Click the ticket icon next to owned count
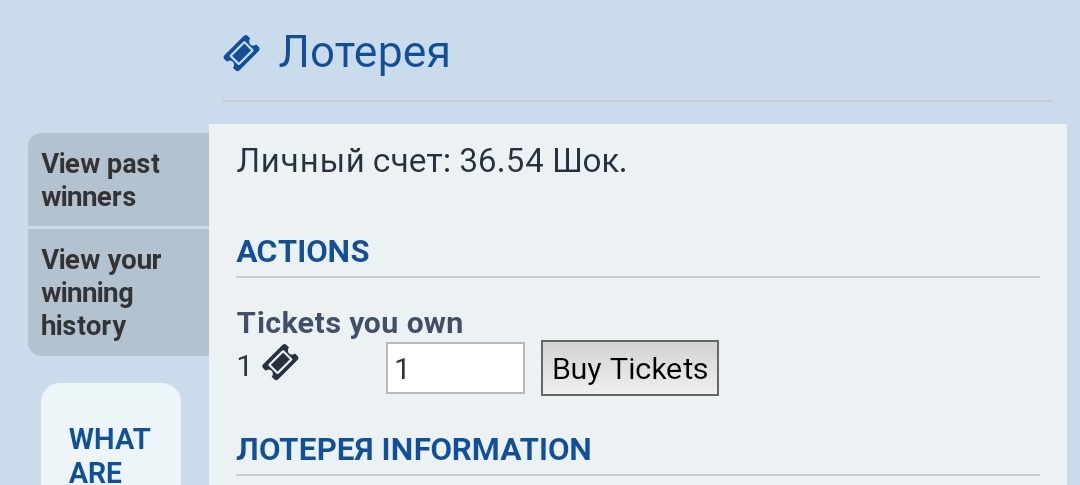 tap(280, 363)
